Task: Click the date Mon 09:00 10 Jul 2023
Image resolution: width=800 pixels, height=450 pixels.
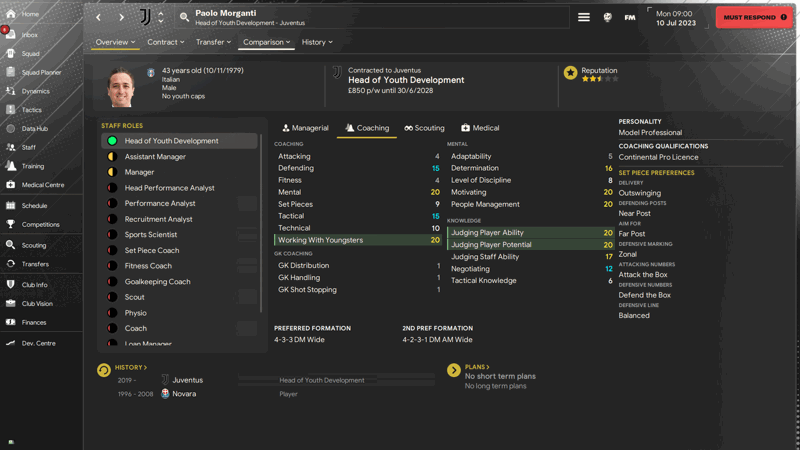Action: coord(676,18)
